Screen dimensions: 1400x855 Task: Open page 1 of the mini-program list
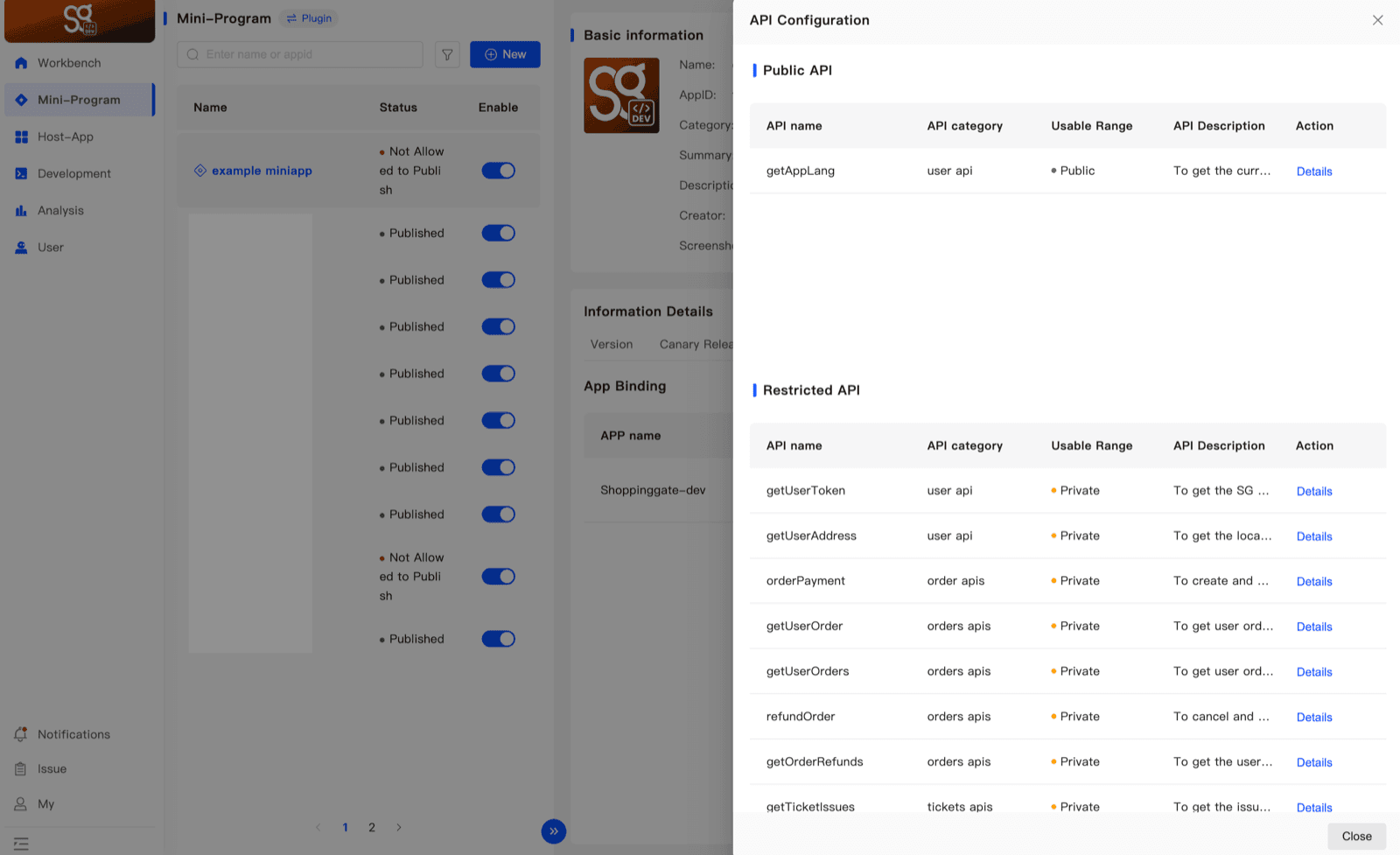click(x=346, y=827)
